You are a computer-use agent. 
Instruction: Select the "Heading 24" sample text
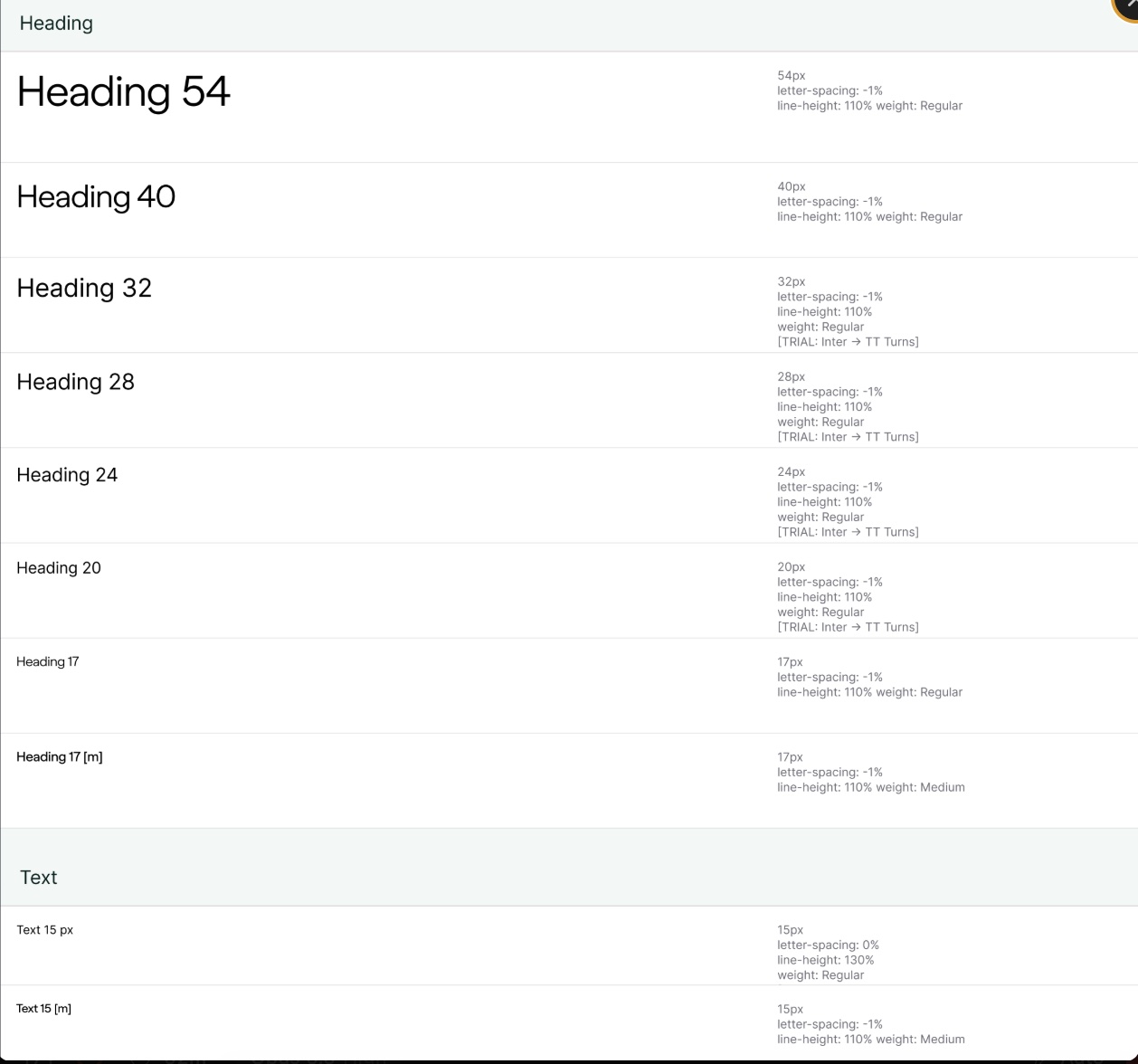tap(67, 475)
